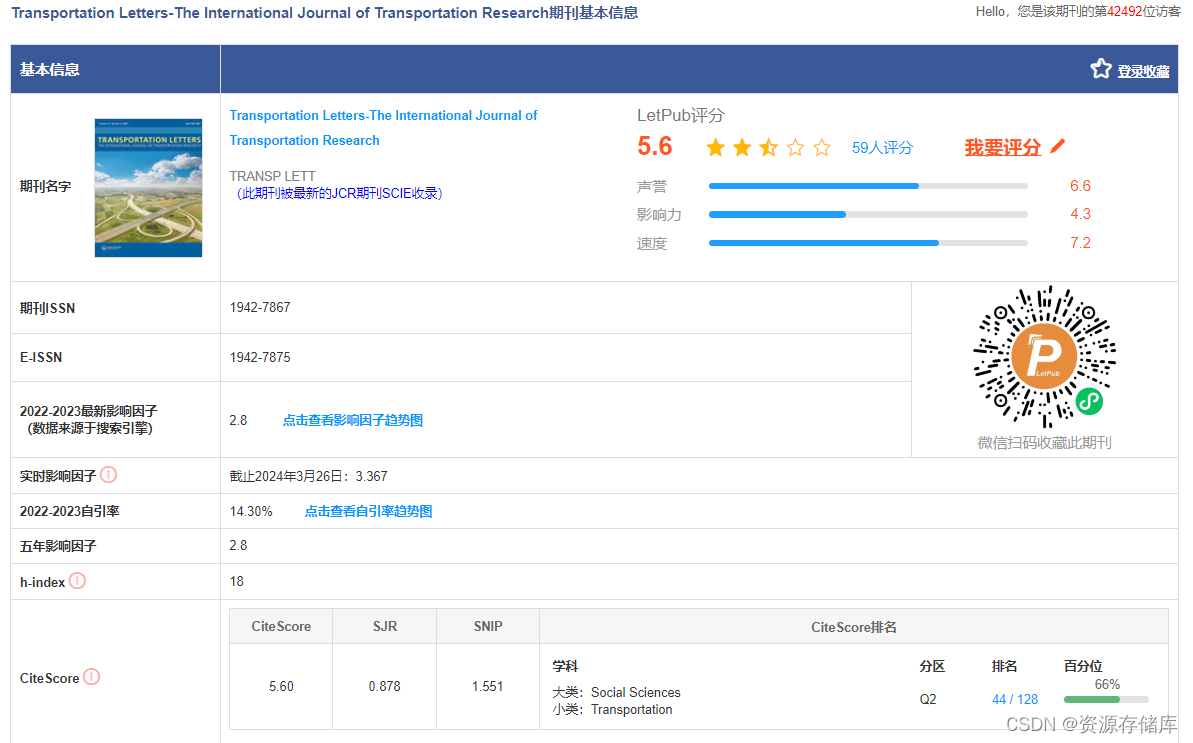Click the 我要评分 rate link

point(1002,148)
